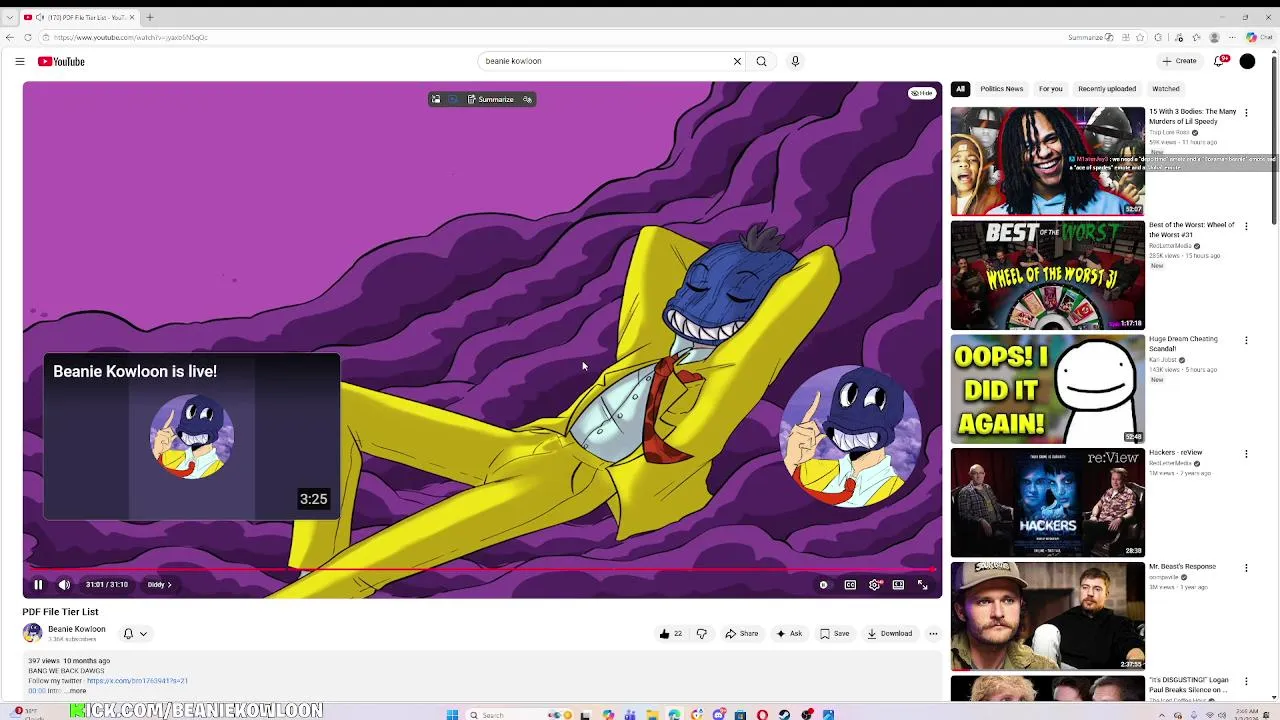The image size is (1280, 720).
Task: Click the first icon in video overlay toolbar
Action: point(436,99)
